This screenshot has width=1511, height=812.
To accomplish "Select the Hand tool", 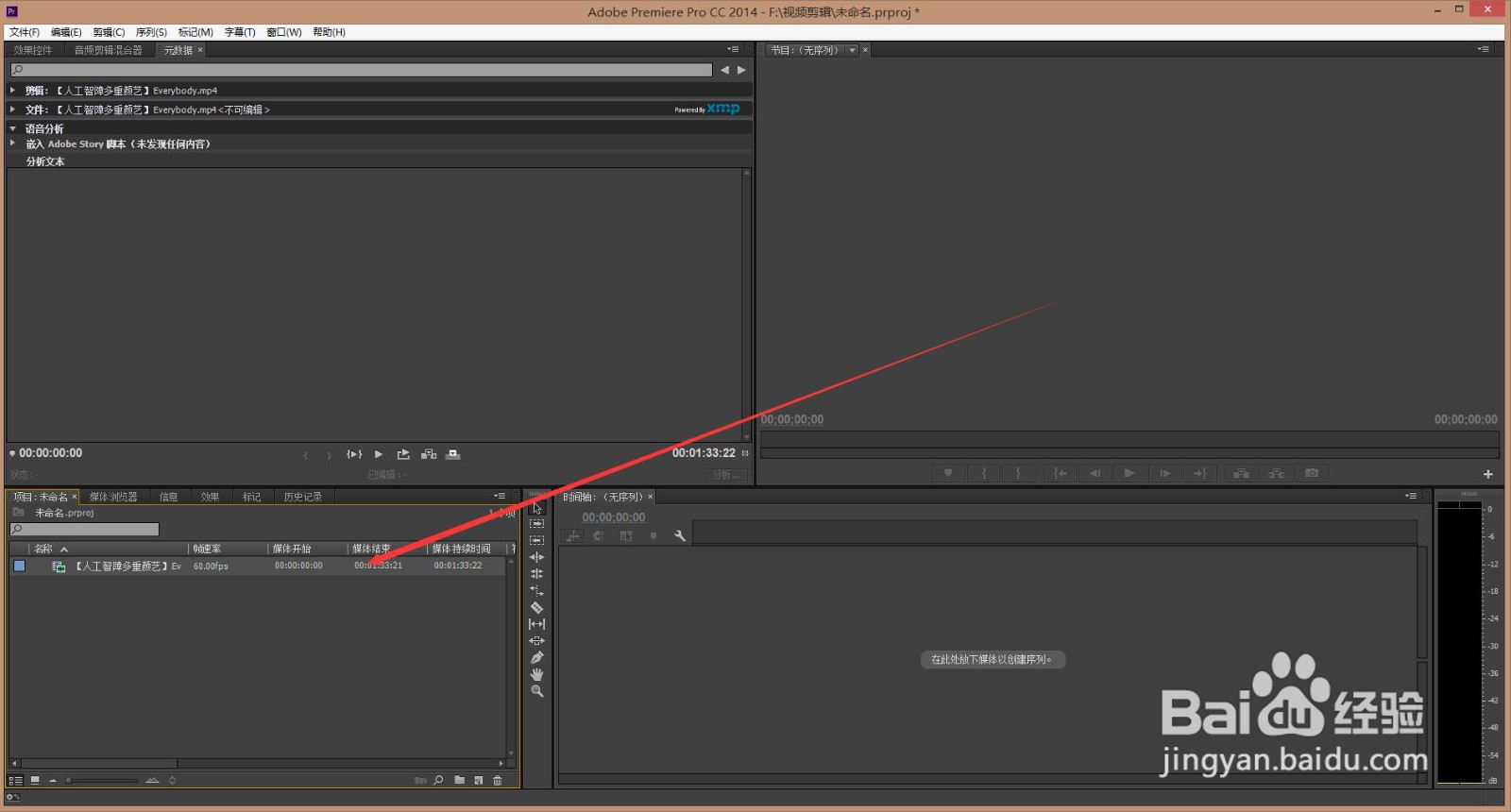I will coord(536,675).
